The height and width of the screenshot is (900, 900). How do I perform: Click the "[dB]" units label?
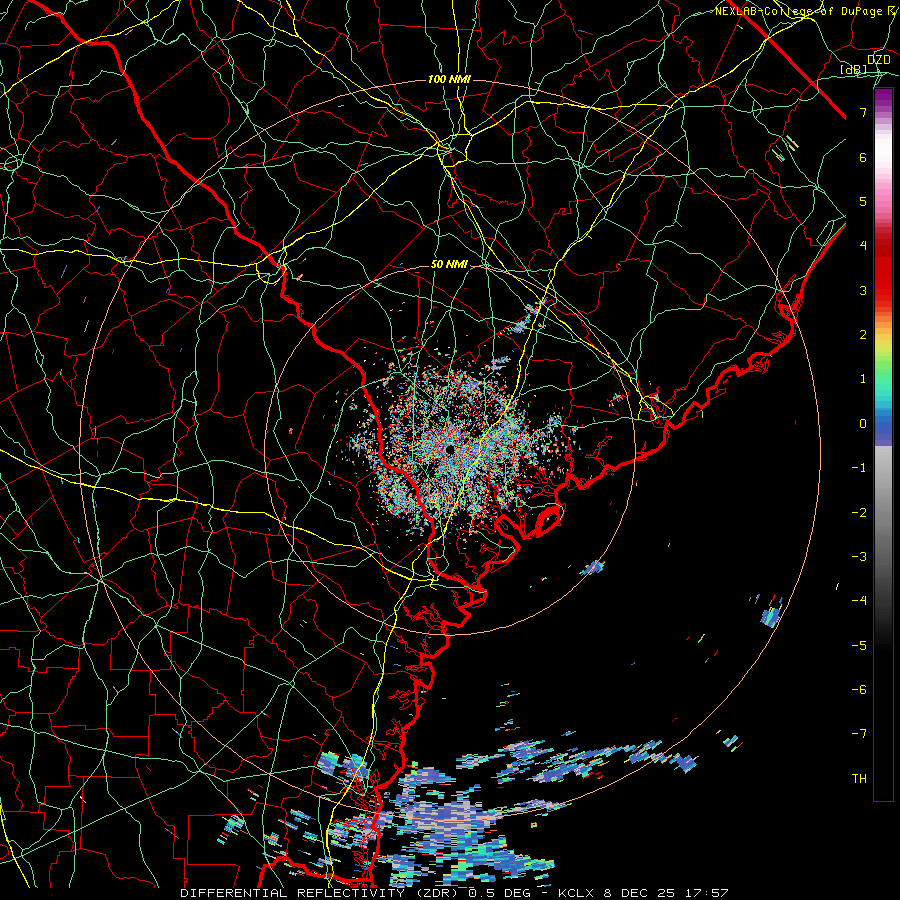(x=854, y=70)
